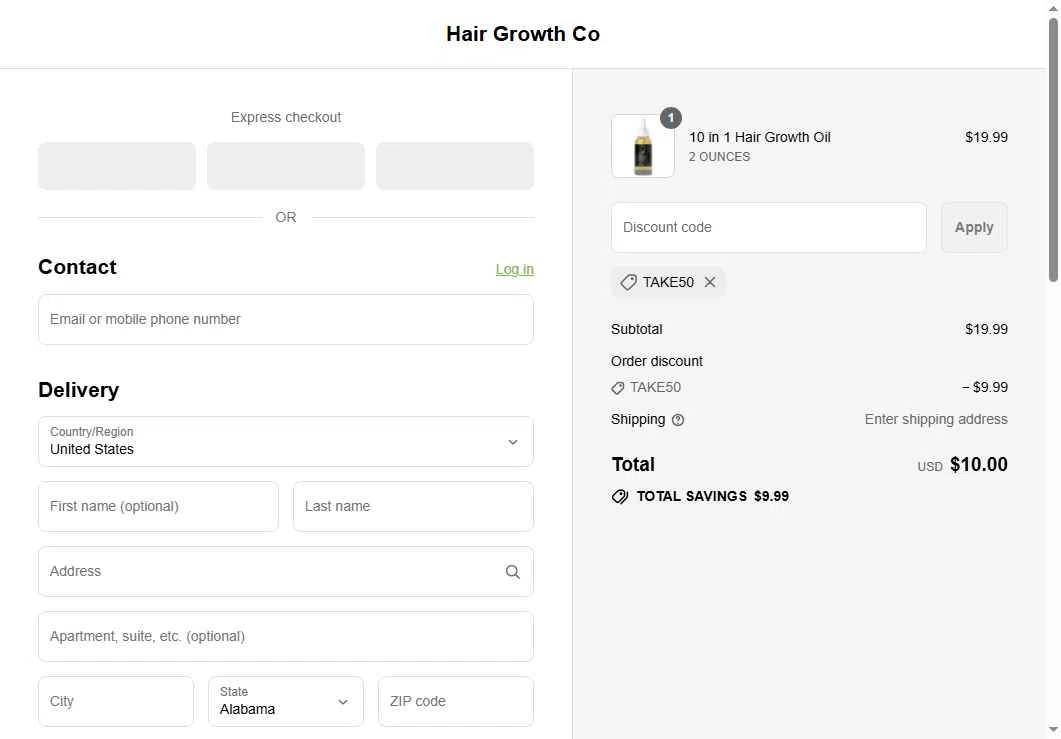
Task: Click the Hair Growth Oil product thumbnail
Action: coord(642,146)
